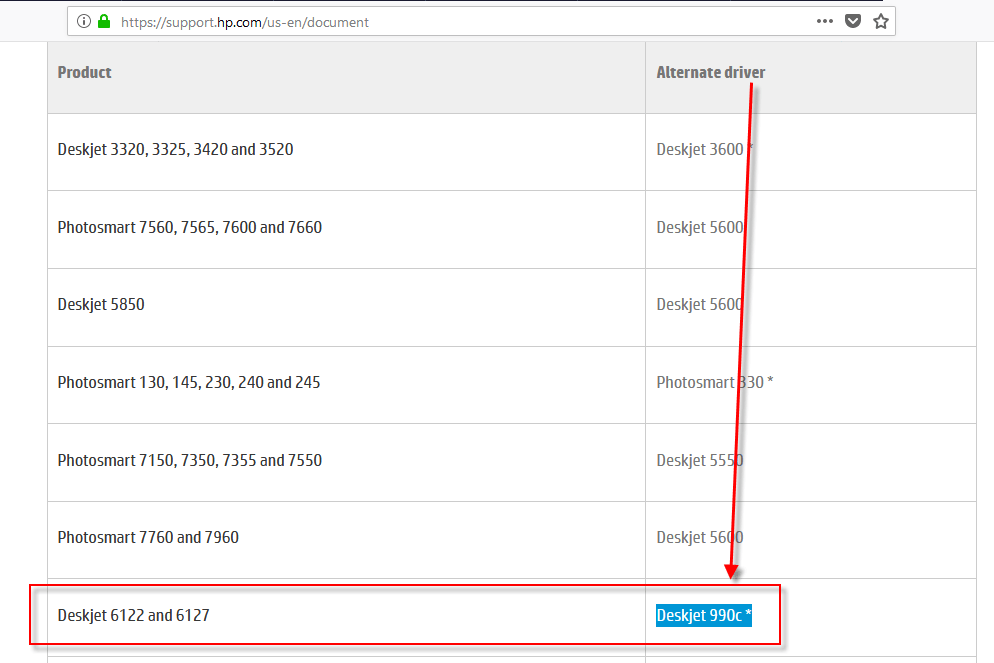Open the page actions three-dot menu
This screenshot has height=663, width=994.
824,21
